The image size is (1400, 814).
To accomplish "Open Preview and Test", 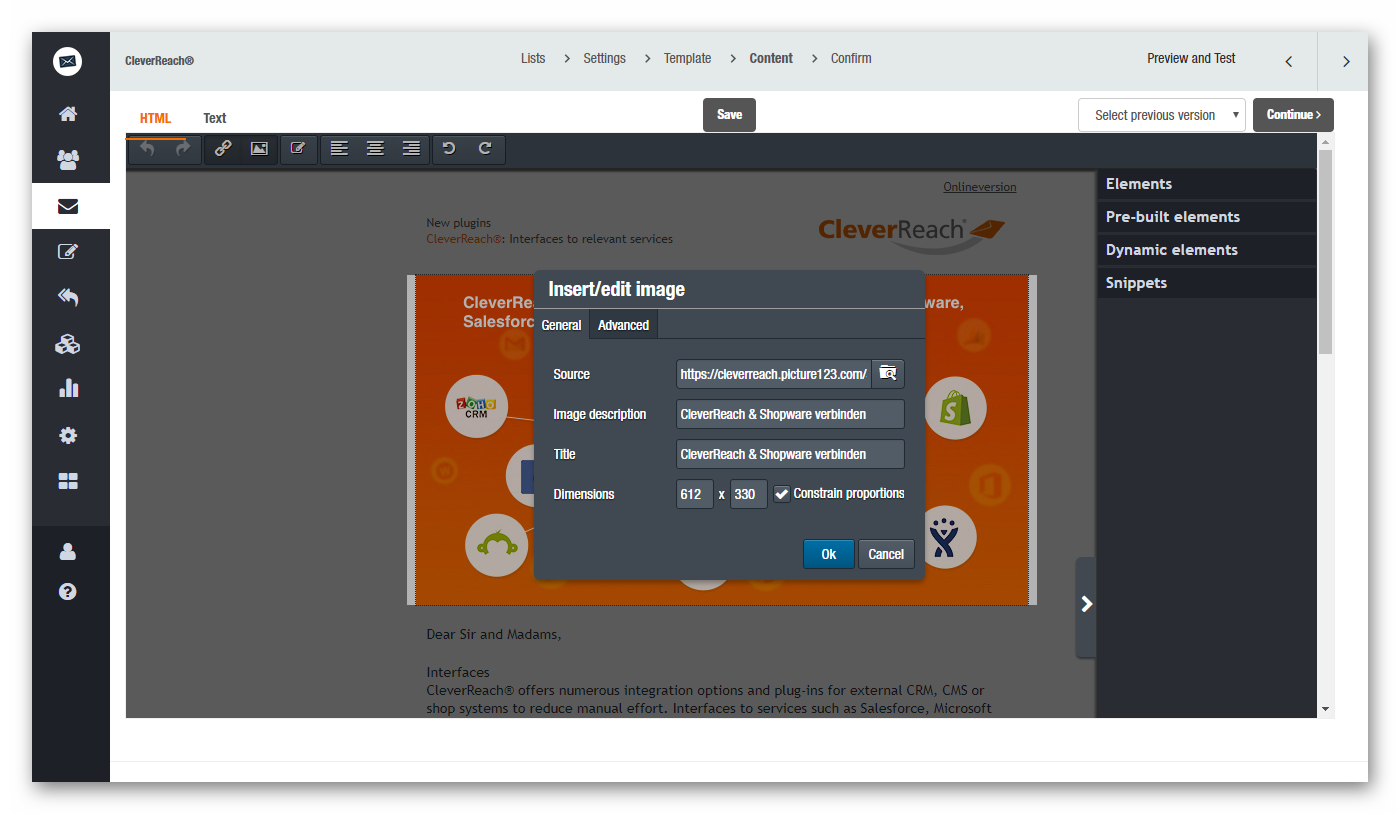I will click(1191, 58).
